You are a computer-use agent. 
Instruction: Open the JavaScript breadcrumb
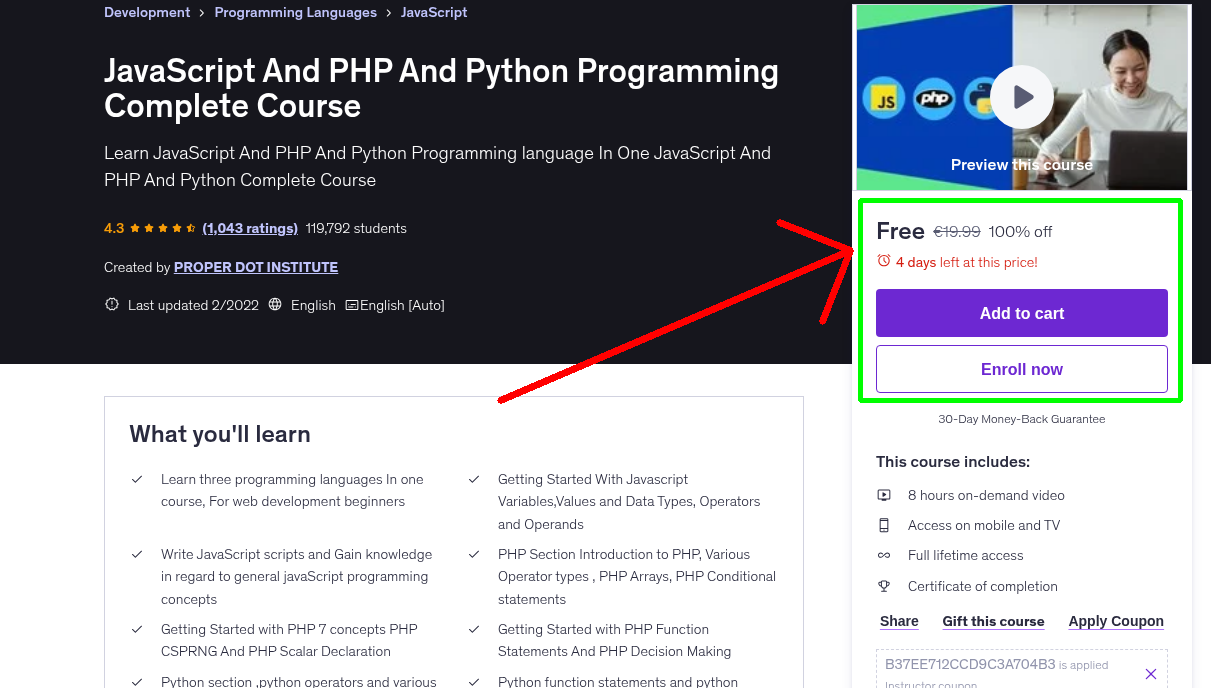434,12
